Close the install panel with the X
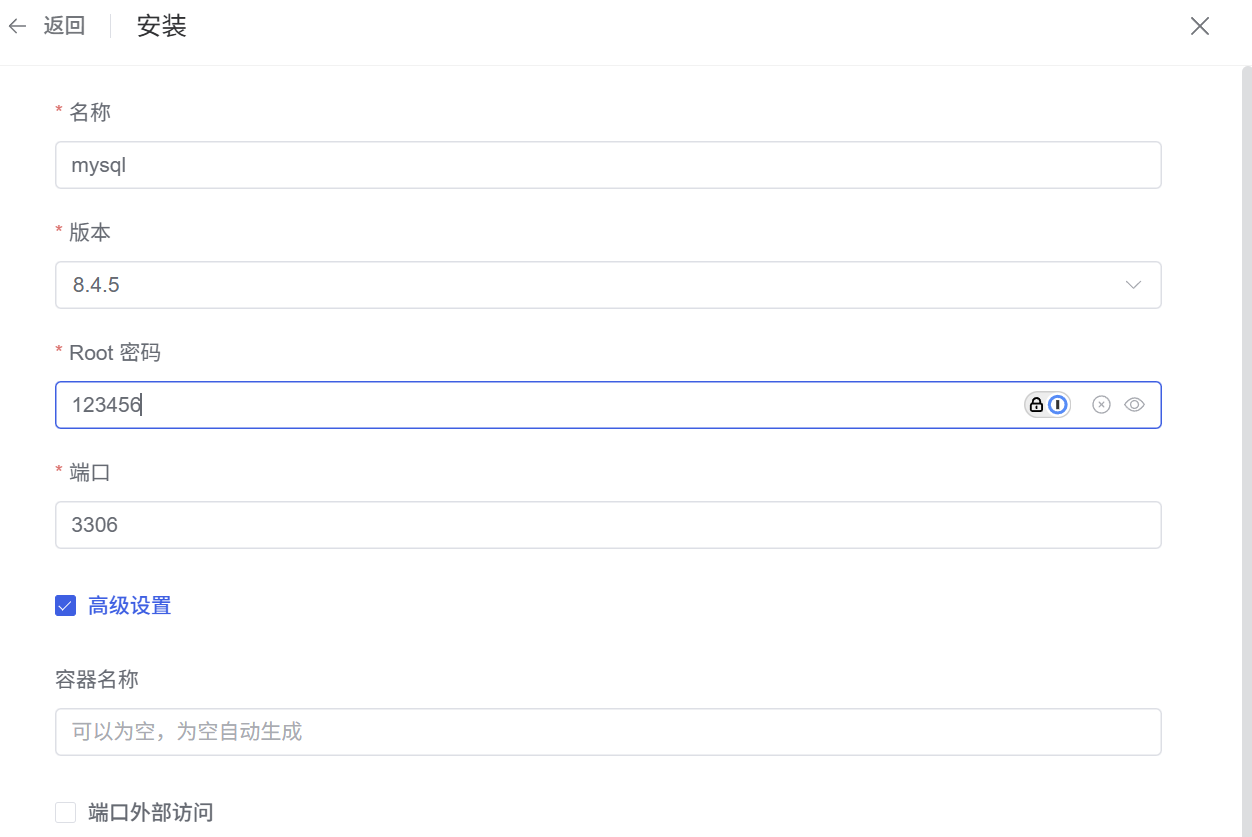The image size is (1252, 837). tap(1200, 27)
